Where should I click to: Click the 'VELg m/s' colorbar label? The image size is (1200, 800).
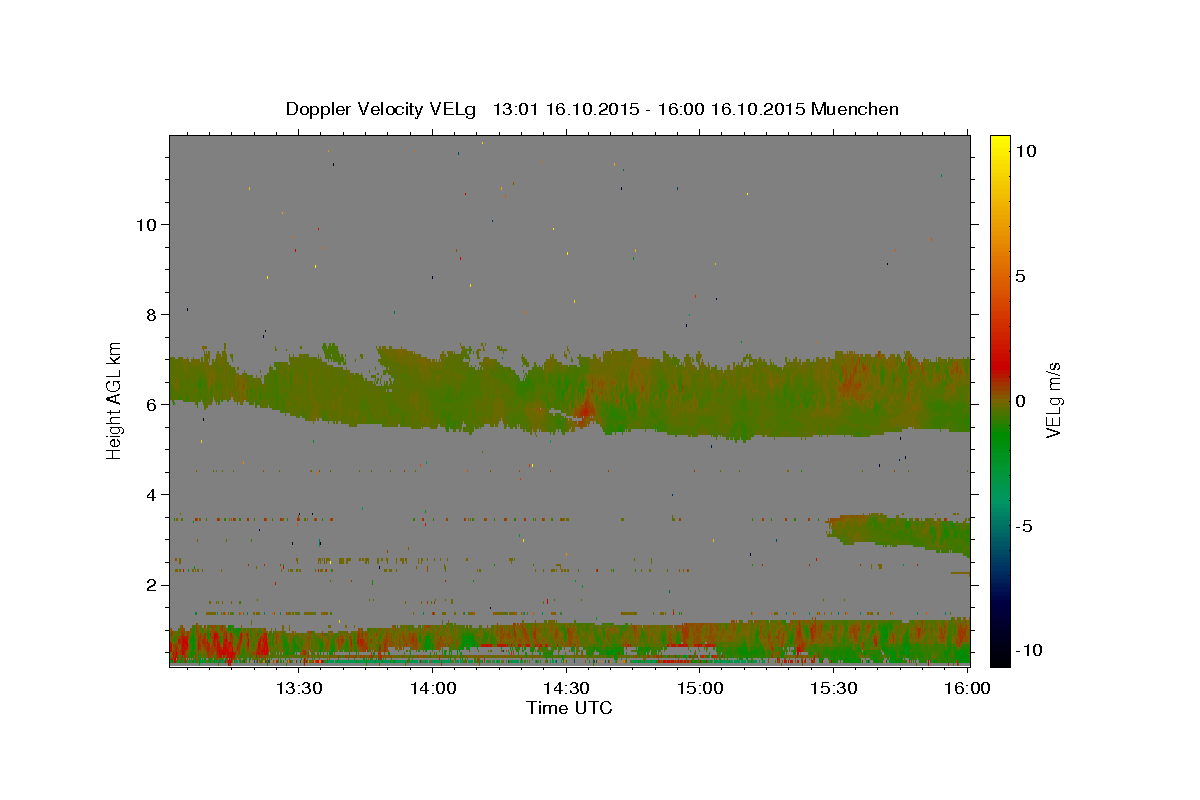1053,400
